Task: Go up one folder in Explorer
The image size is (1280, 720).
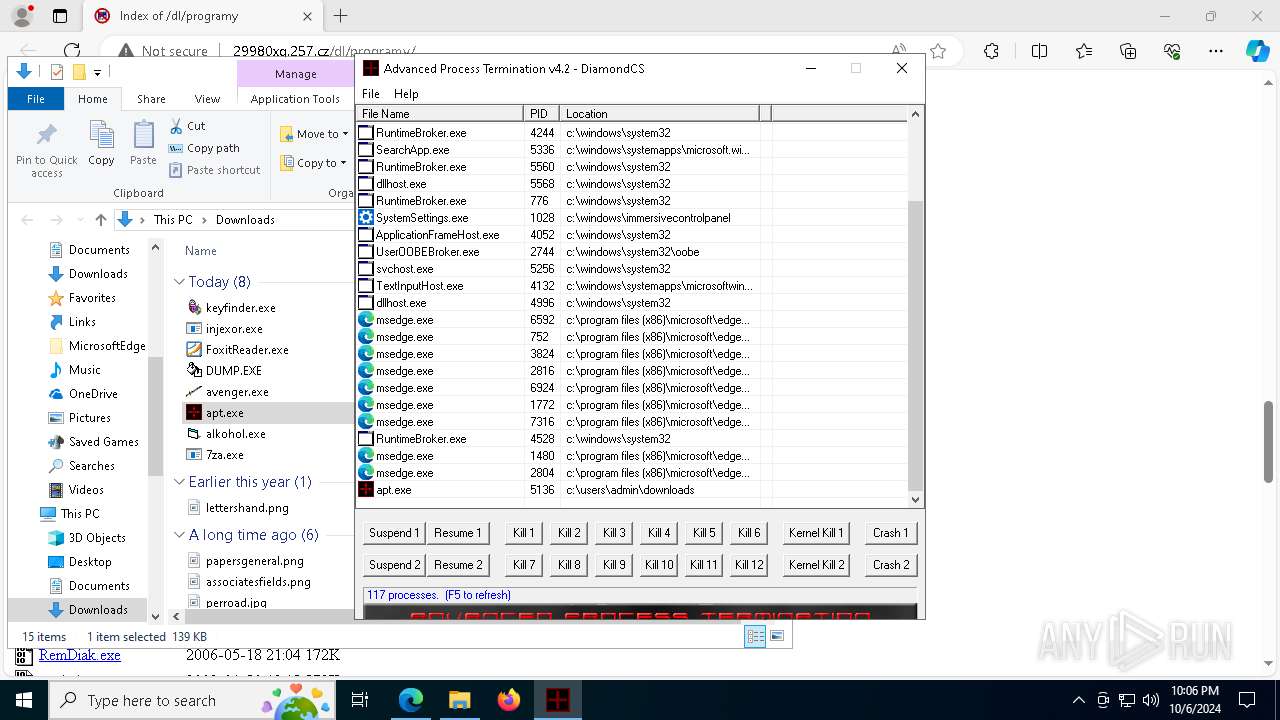Action: point(100,220)
